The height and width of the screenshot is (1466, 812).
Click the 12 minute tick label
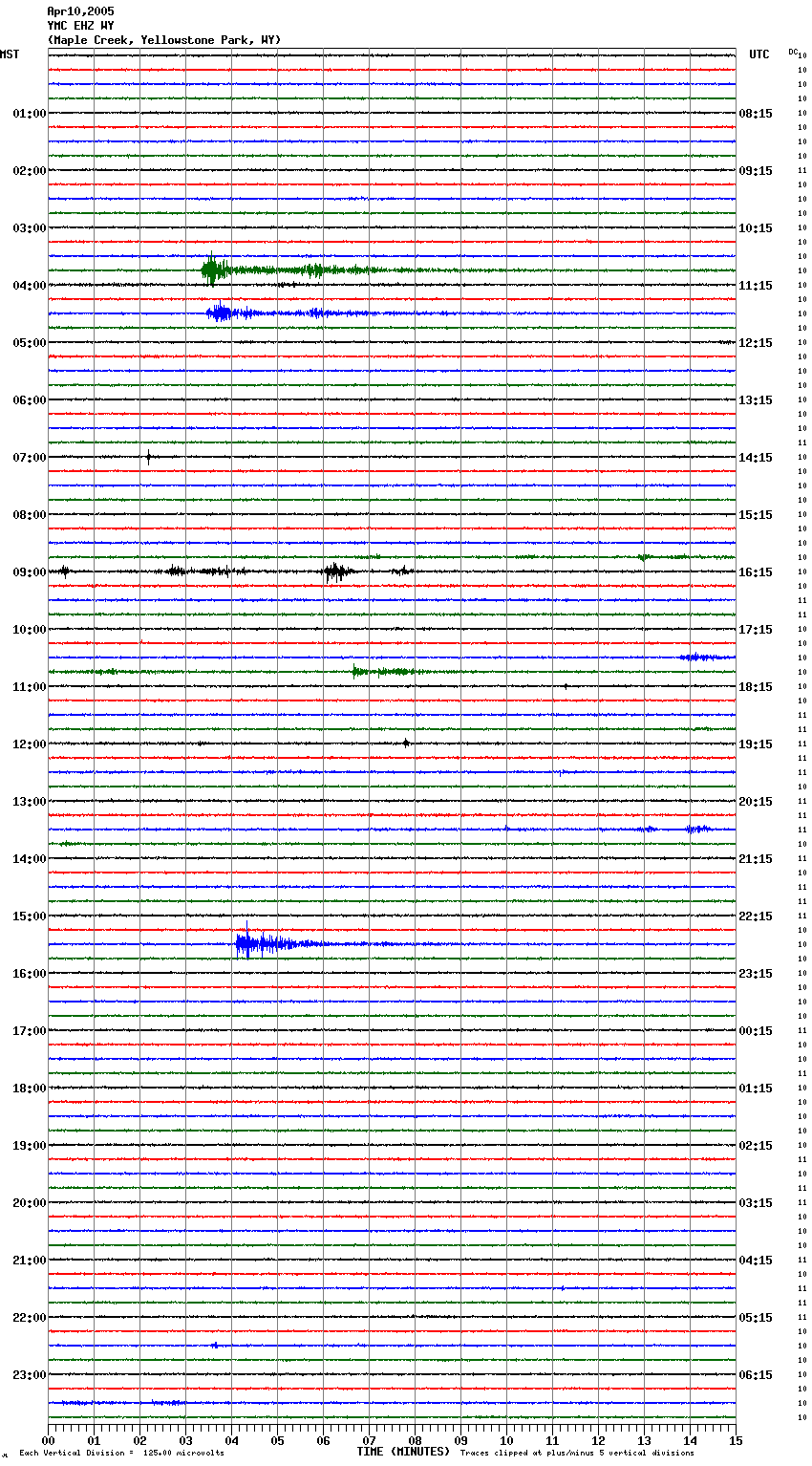[x=598, y=1440]
